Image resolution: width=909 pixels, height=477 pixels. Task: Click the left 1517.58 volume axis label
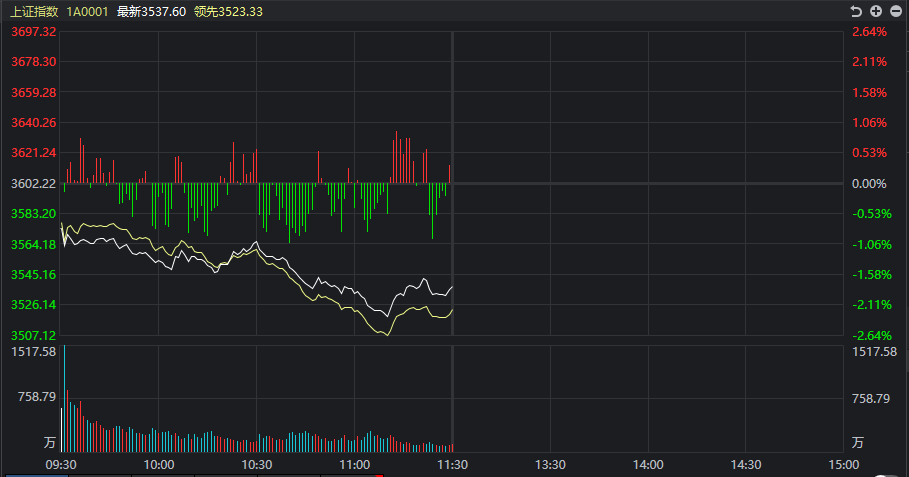34,352
